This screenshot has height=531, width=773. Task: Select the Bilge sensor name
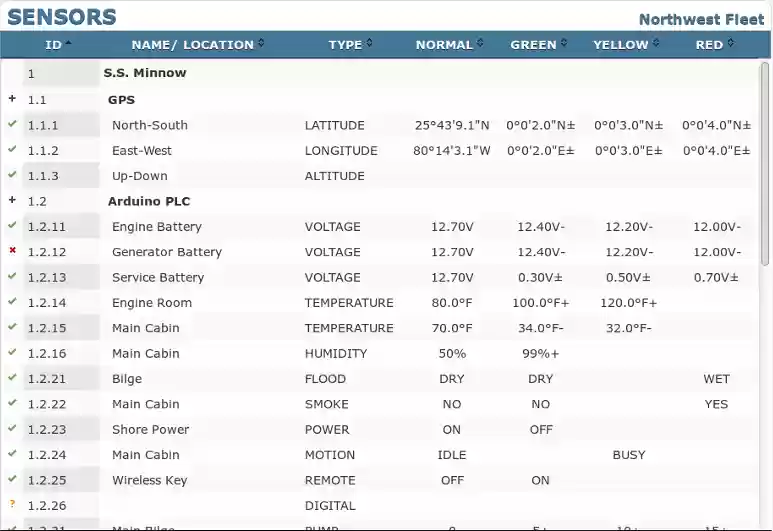tap(127, 379)
